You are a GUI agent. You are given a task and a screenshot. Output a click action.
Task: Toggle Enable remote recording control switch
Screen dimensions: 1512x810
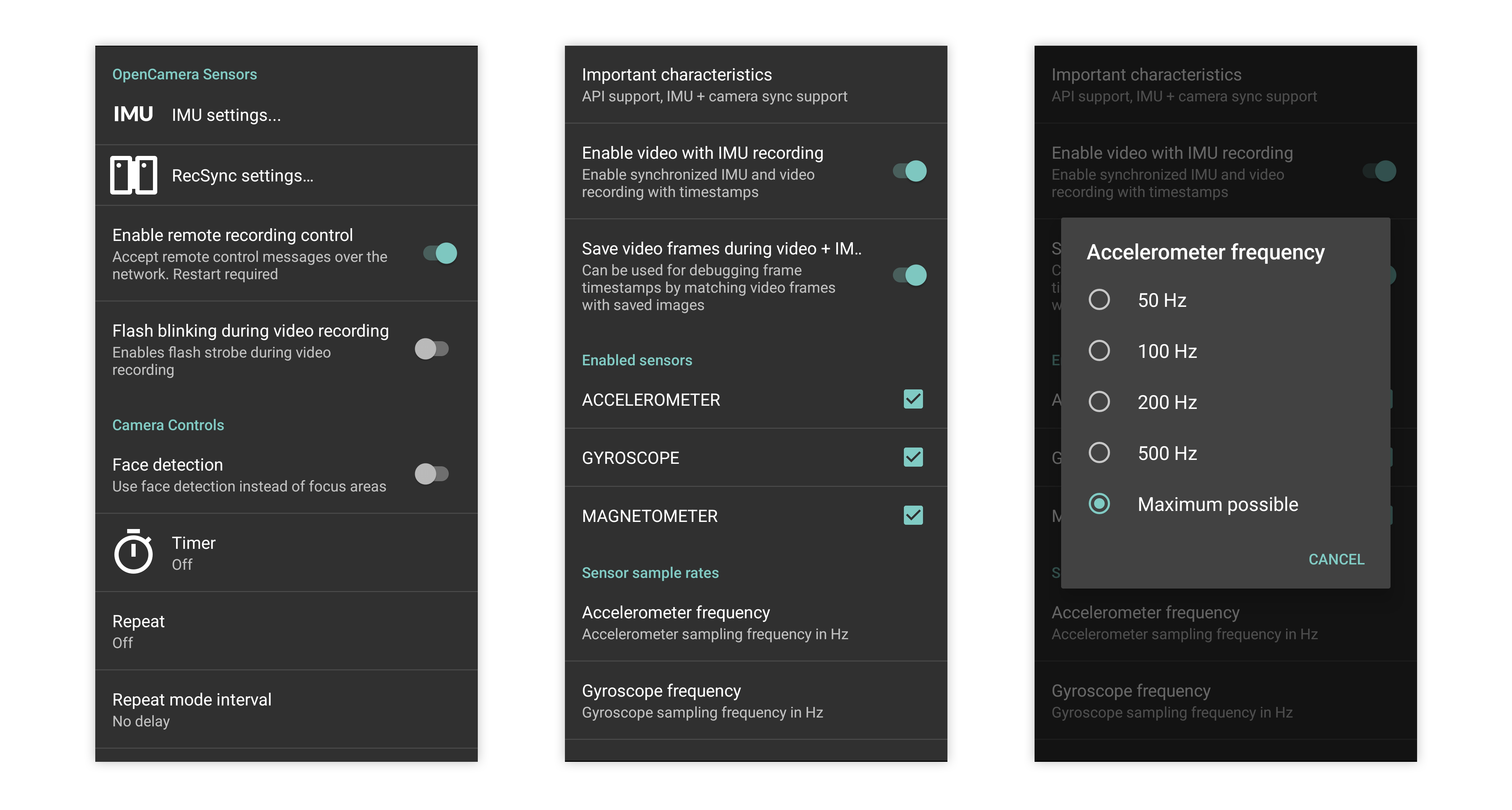coord(440,253)
